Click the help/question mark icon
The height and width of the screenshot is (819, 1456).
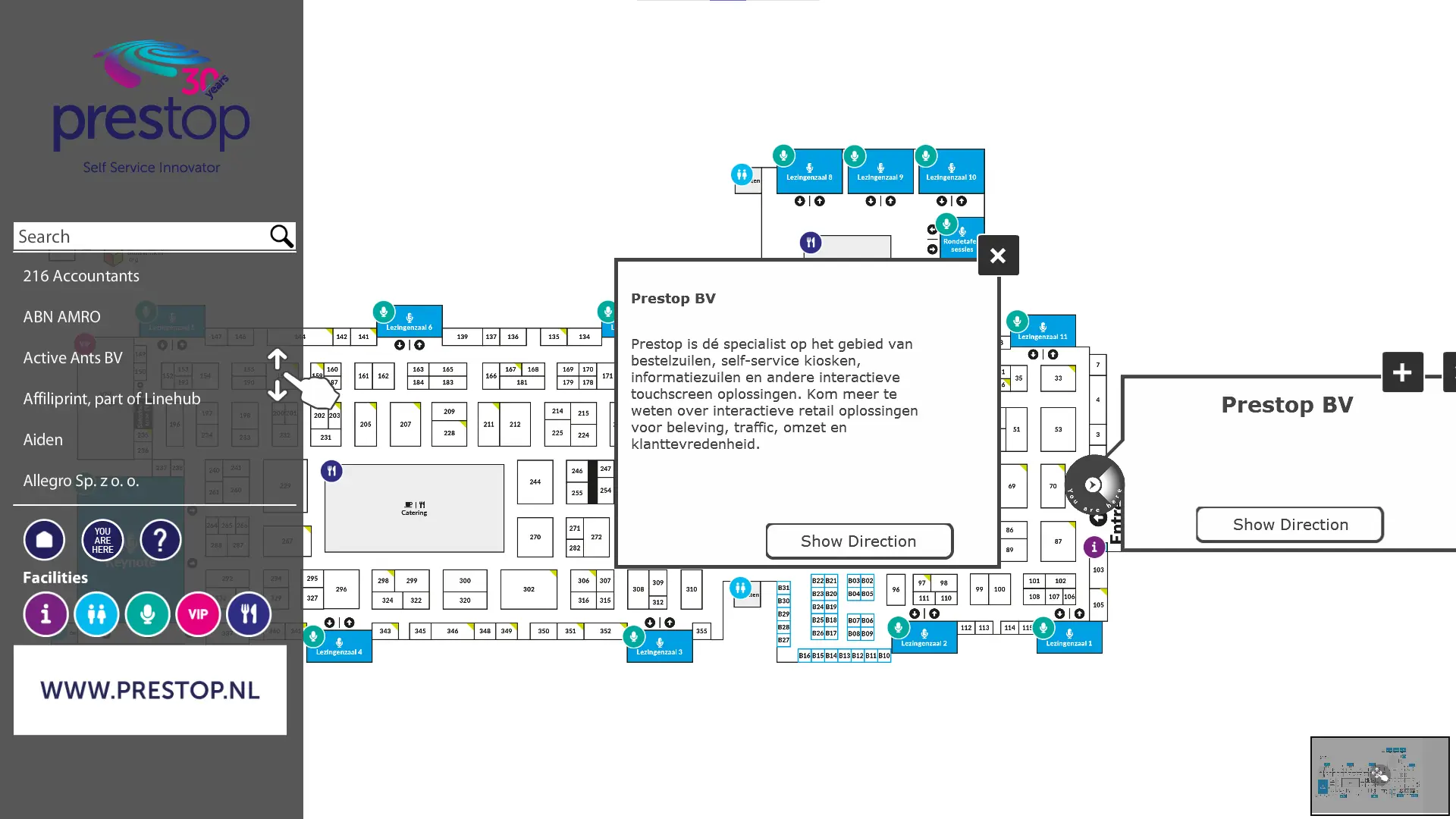coord(159,539)
